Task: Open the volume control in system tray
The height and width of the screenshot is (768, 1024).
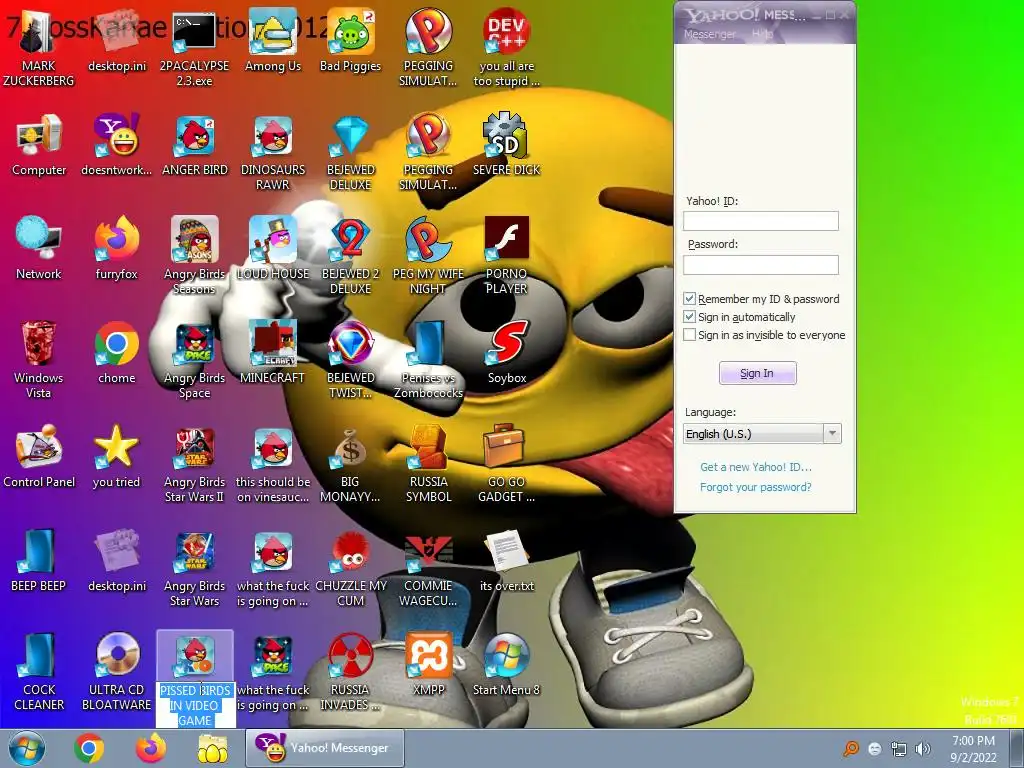Action: 923,749
